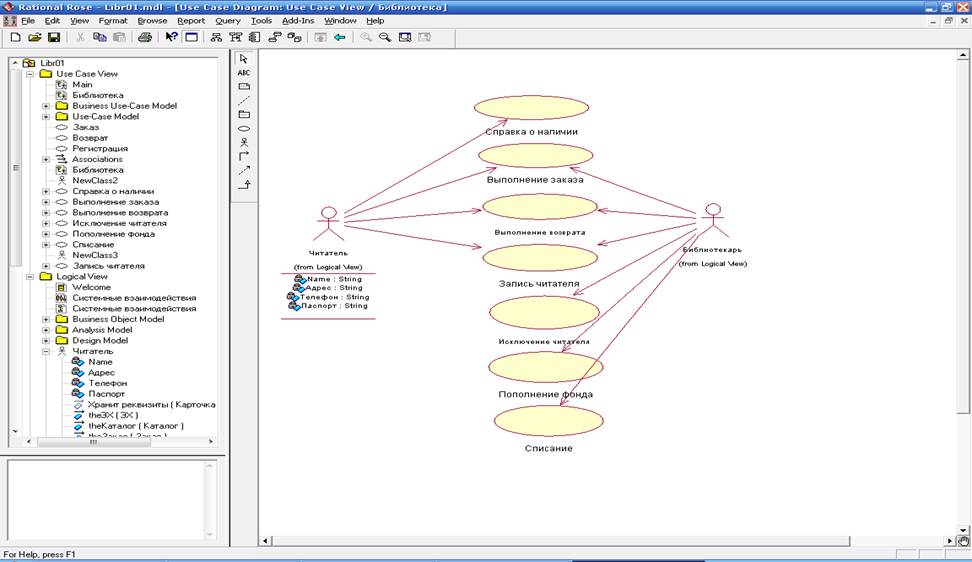The width and height of the screenshot is (972, 562).
Task: Toggle the View Documentation toolbar button
Action: (x=190, y=37)
